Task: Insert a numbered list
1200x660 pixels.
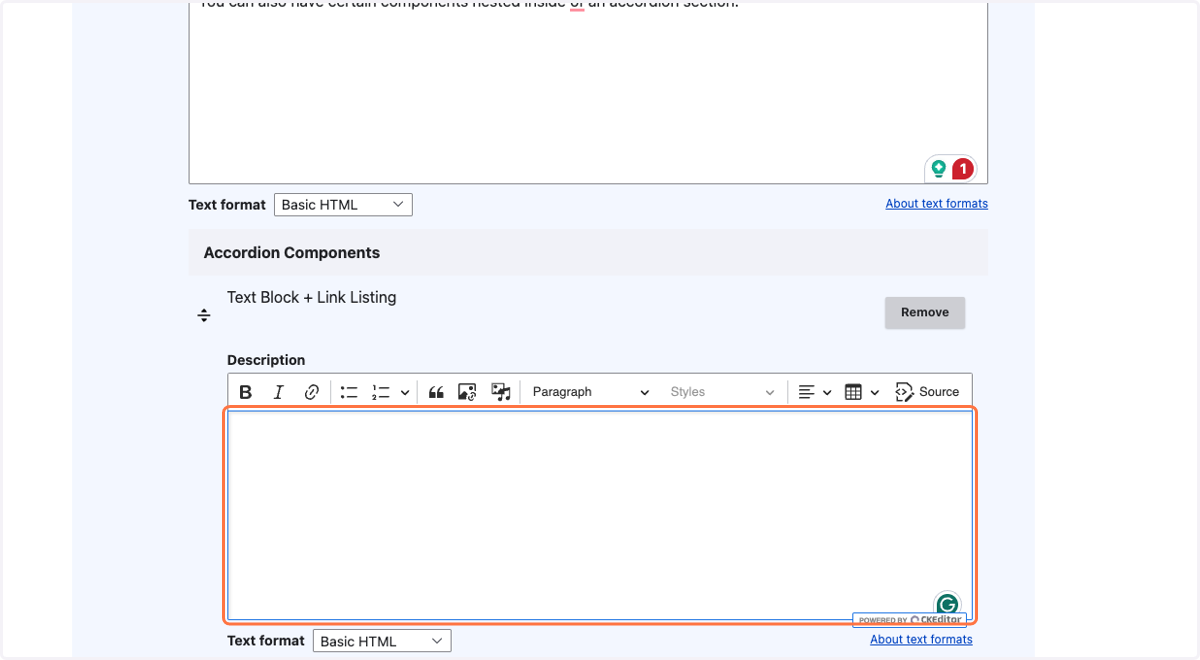Action: coord(381,392)
